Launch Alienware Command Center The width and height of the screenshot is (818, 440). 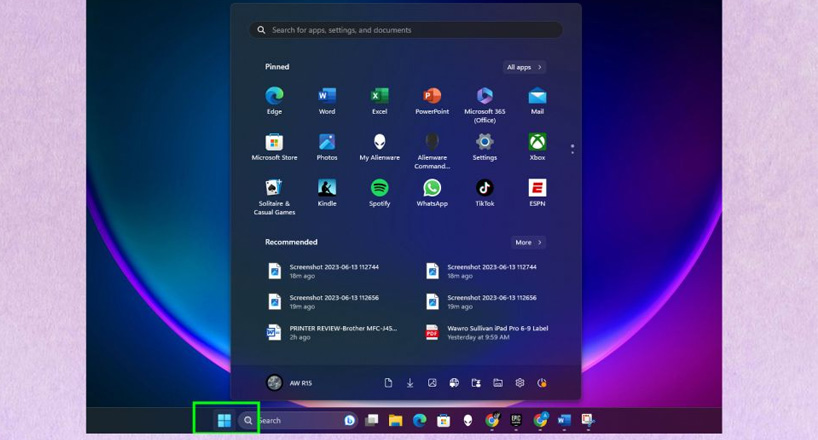point(432,151)
